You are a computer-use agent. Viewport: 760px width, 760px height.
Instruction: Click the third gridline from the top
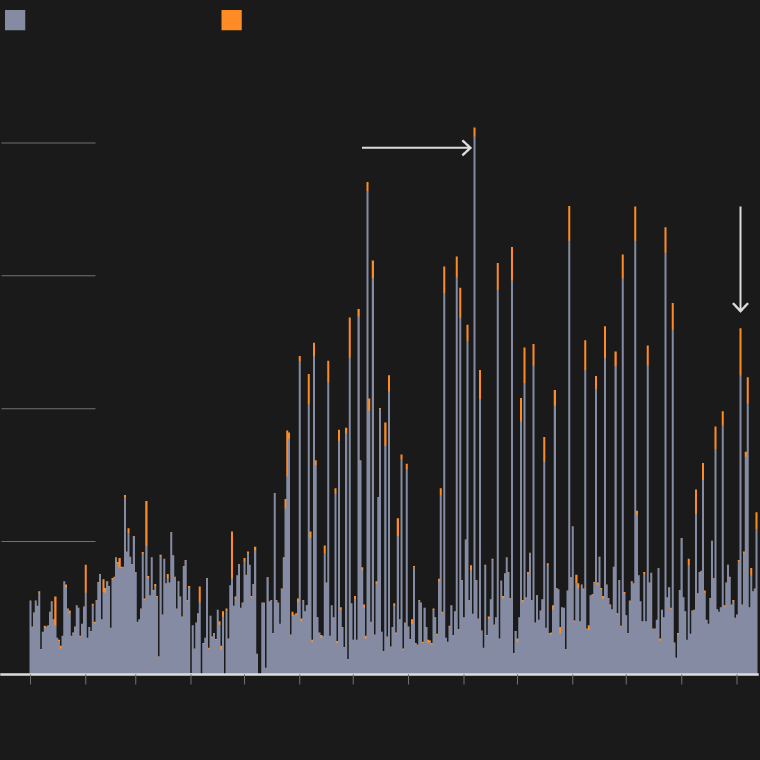(48, 409)
